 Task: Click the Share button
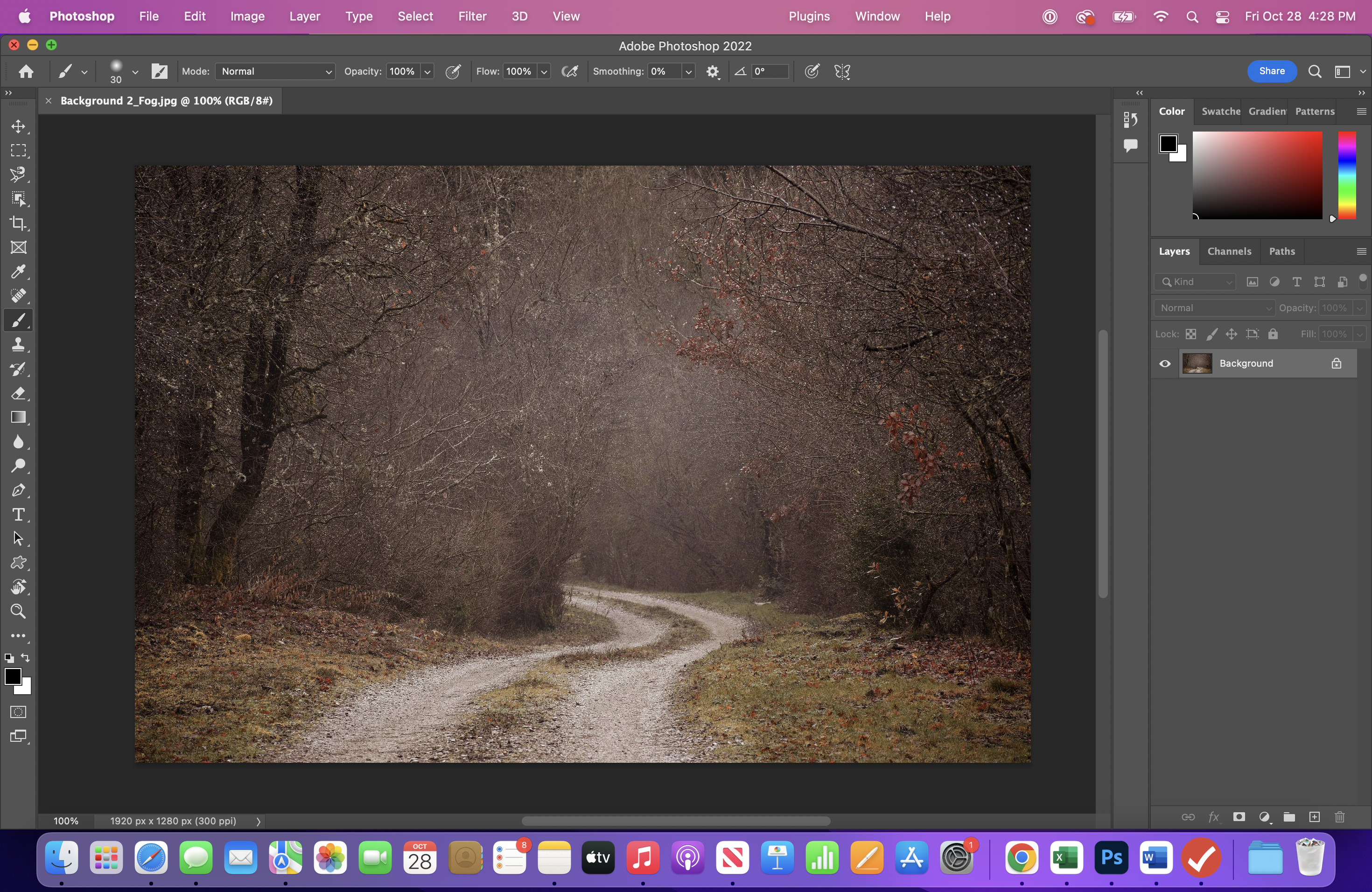tap(1271, 71)
